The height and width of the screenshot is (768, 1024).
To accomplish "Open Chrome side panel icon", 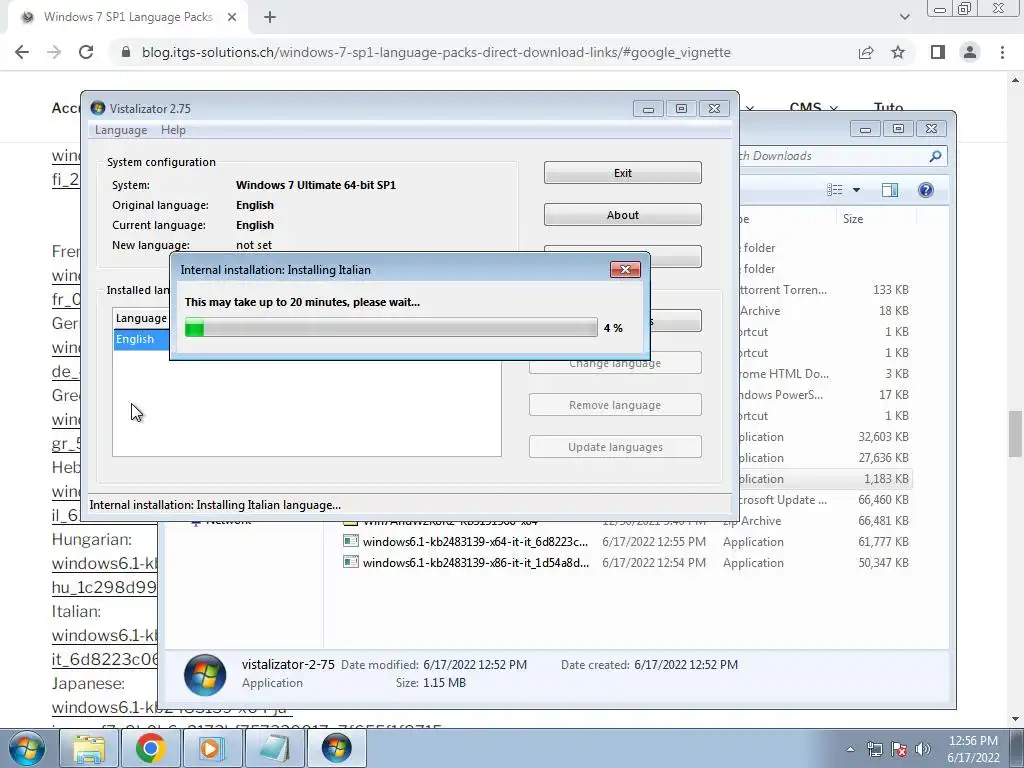I will click(938, 52).
